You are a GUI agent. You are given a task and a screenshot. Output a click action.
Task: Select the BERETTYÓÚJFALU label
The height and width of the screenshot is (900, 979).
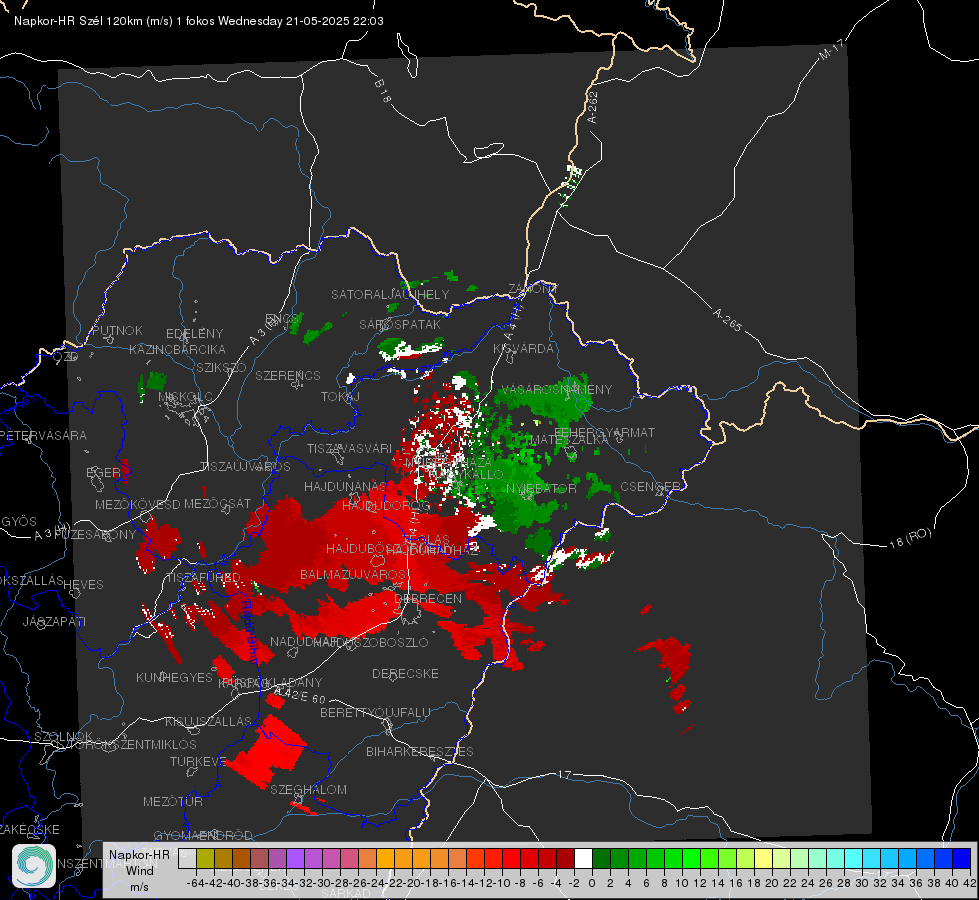(375, 712)
